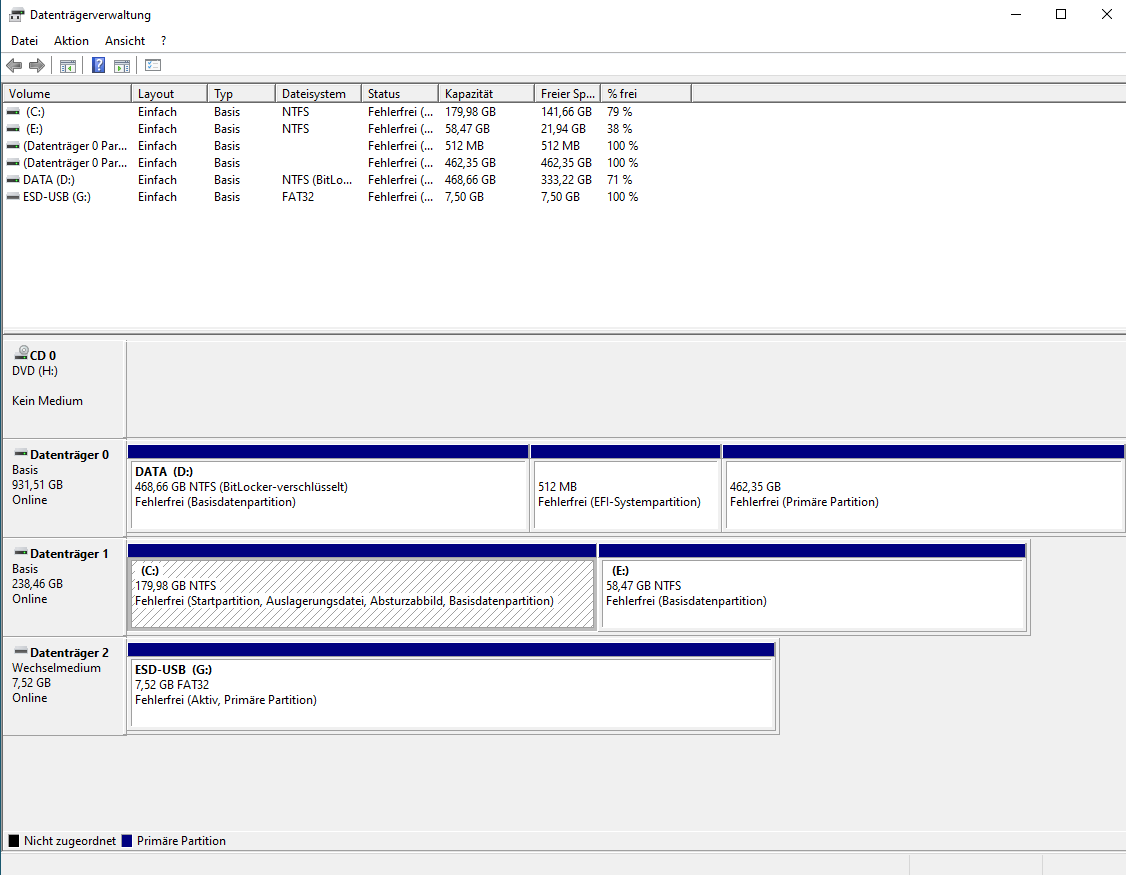
Task: Toggle the console tree toolbar icon
Action: click(x=68, y=65)
